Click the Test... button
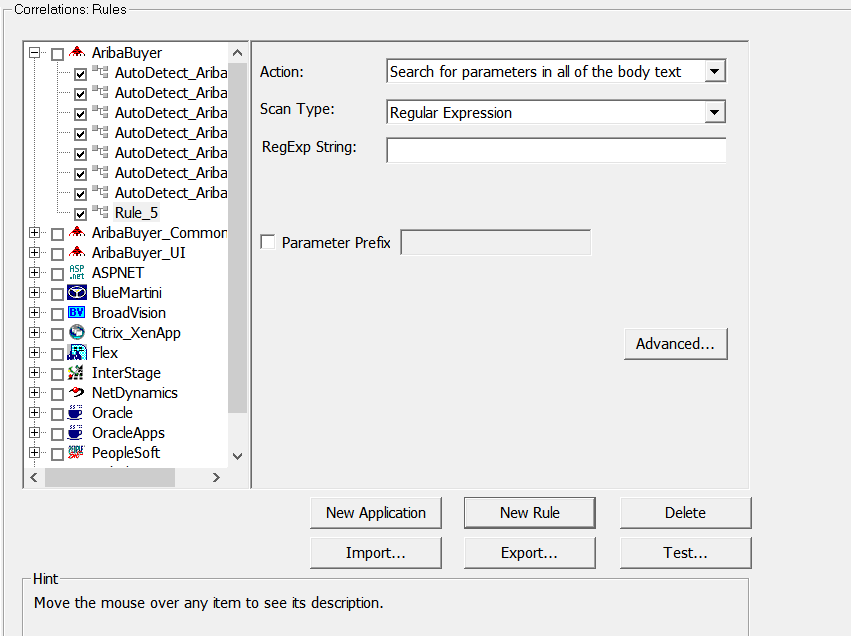851x636 pixels. [685, 553]
